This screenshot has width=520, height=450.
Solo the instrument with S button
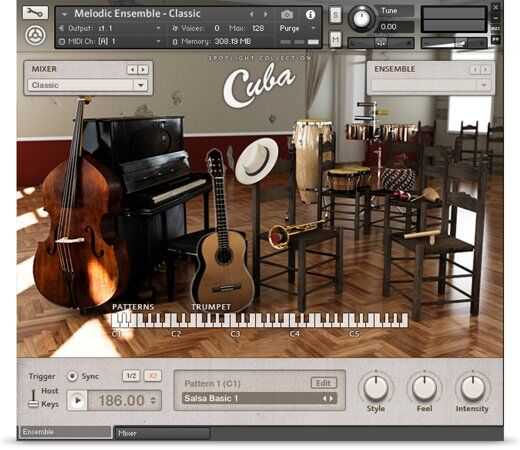(x=335, y=15)
